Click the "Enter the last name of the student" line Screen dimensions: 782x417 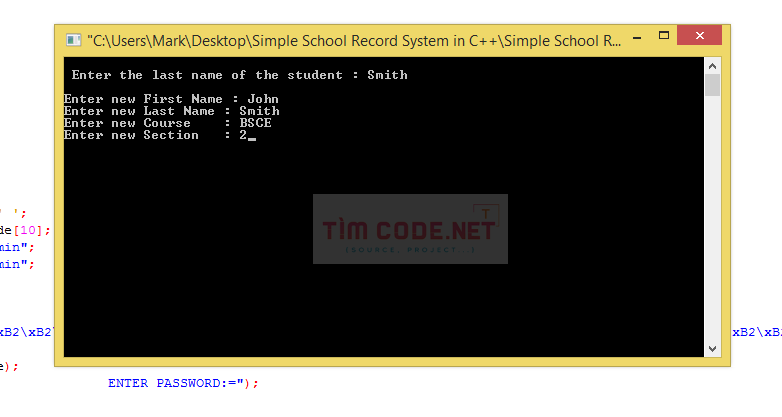pos(239,75)
